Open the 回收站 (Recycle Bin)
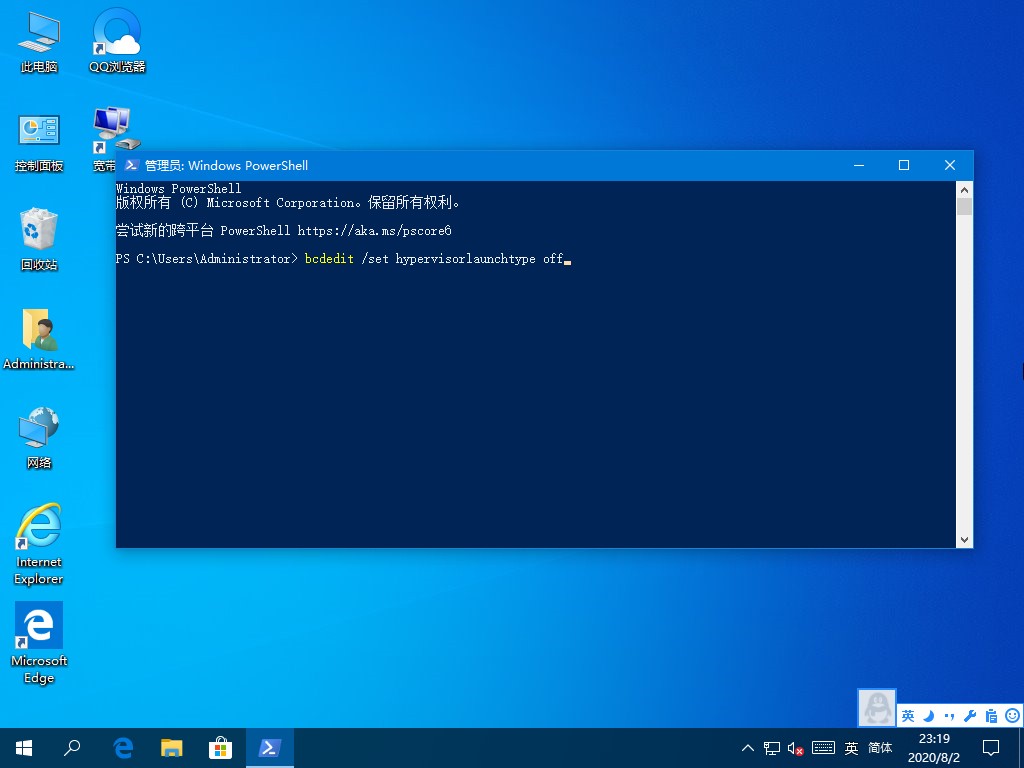 pos(38,230)
